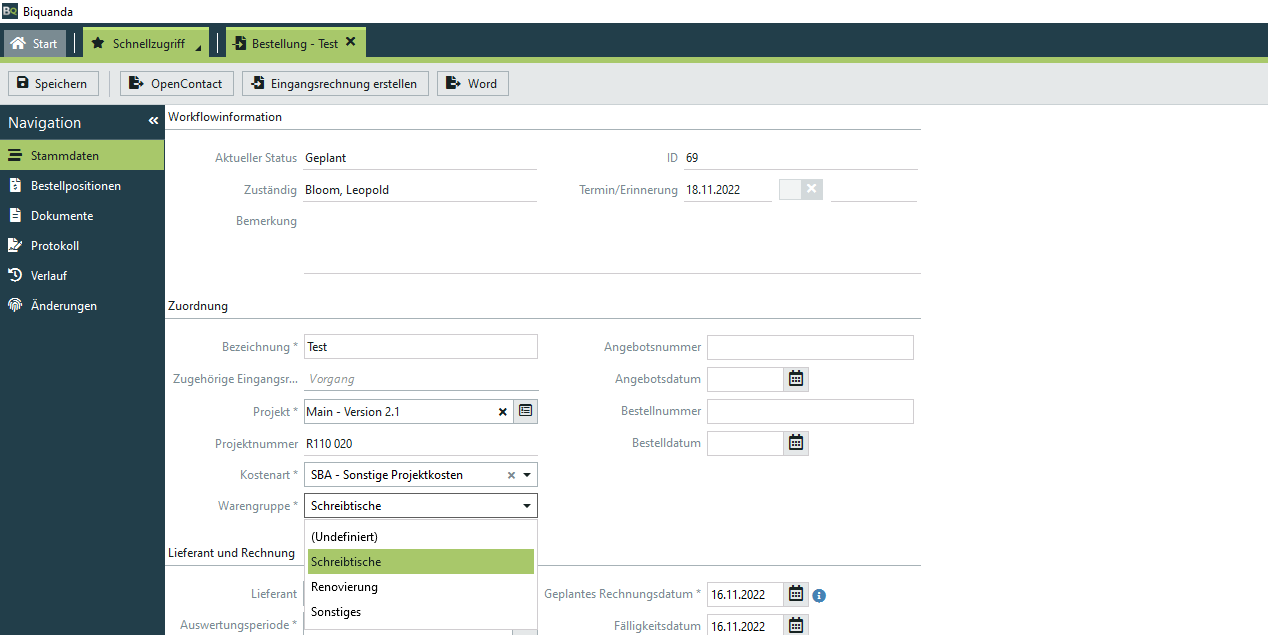Close the Bestellung - Test tab

(351, 43)
